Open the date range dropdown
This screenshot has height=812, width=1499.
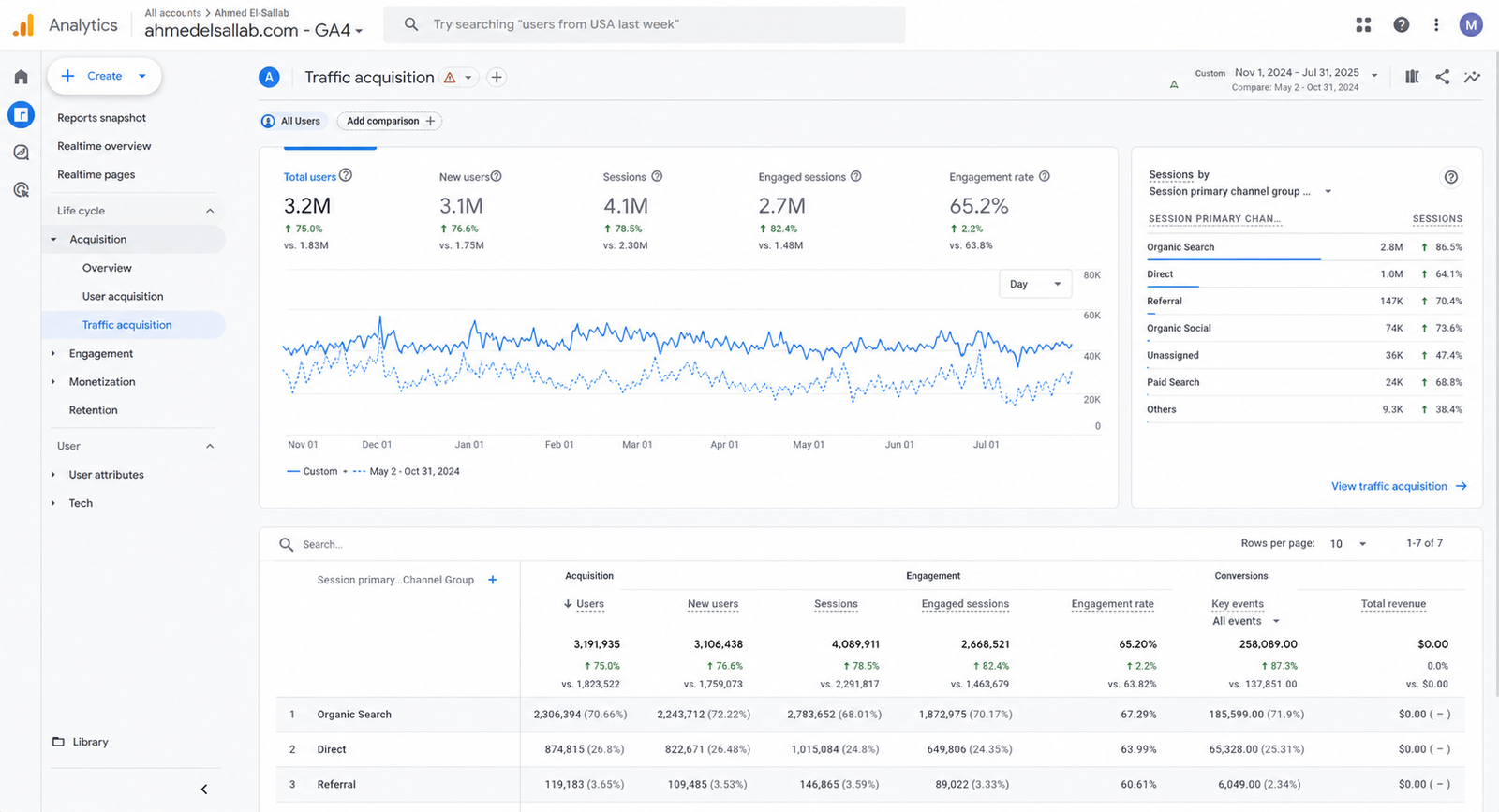(1374, 76)
